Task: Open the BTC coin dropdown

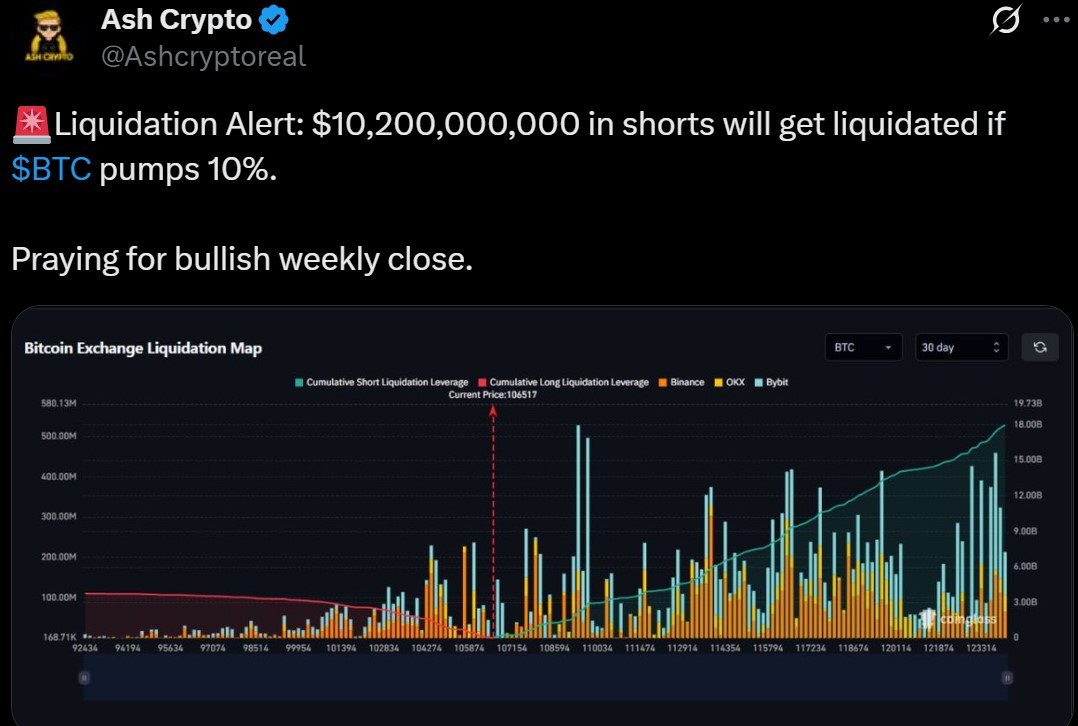Action: pyautogui.click(x=863, y=347)
